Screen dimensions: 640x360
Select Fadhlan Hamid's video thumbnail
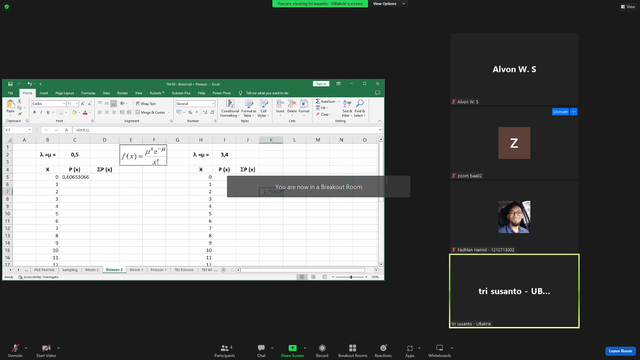click(514, 217)
